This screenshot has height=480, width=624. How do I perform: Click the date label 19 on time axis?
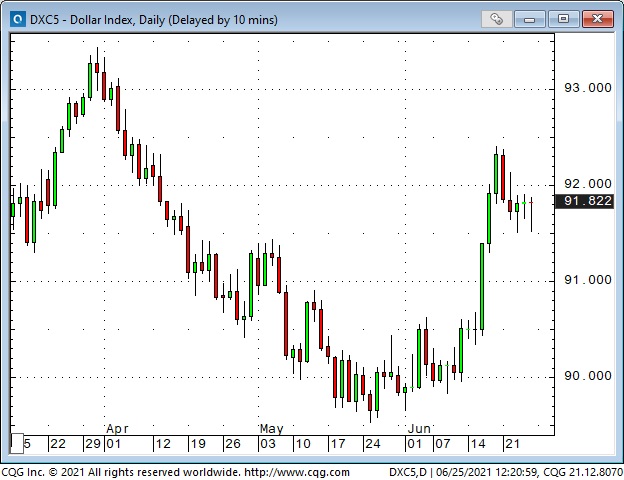(198, 443)
